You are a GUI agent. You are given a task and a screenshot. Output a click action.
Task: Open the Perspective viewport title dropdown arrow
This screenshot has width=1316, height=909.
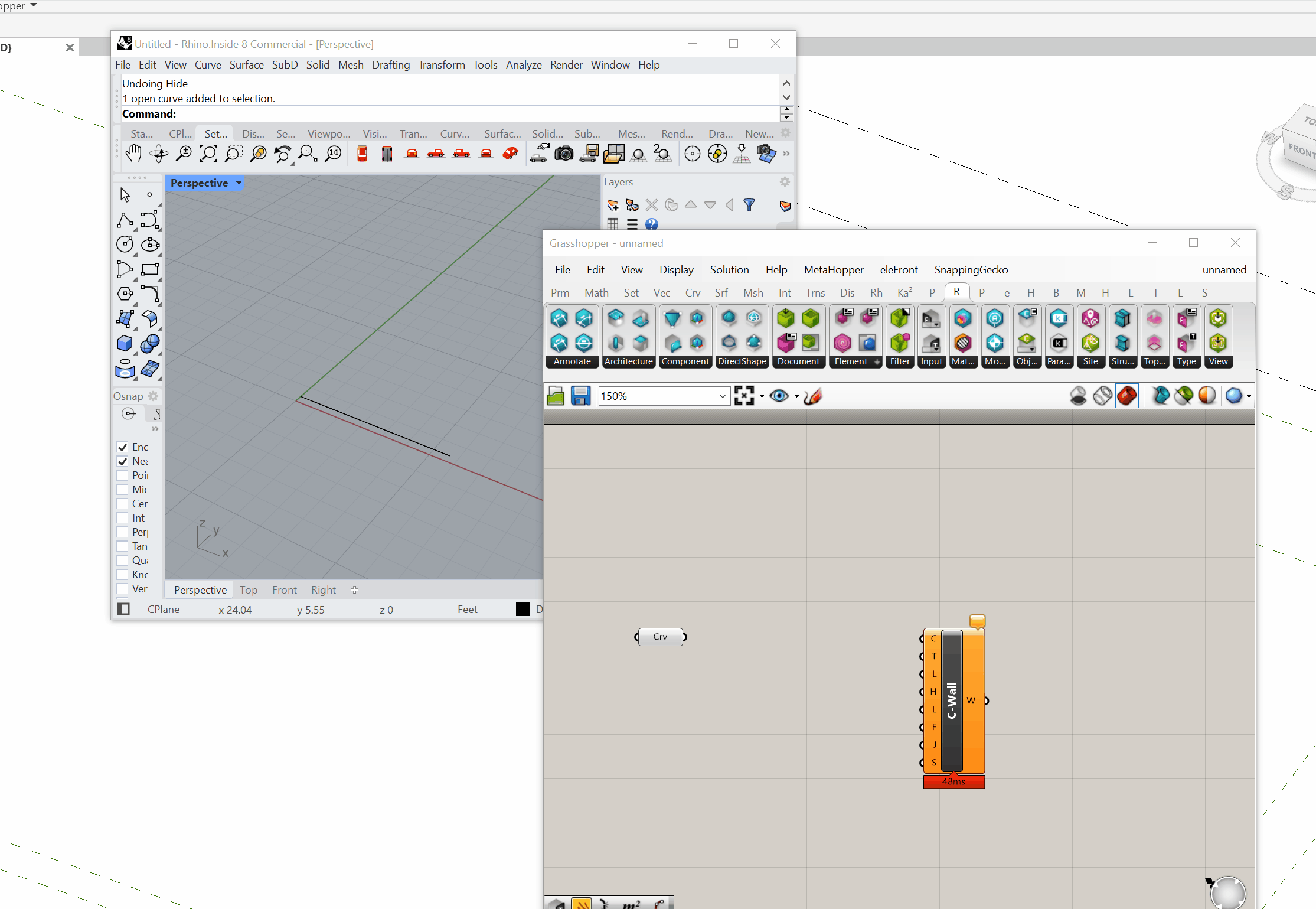tap(239, 183)
